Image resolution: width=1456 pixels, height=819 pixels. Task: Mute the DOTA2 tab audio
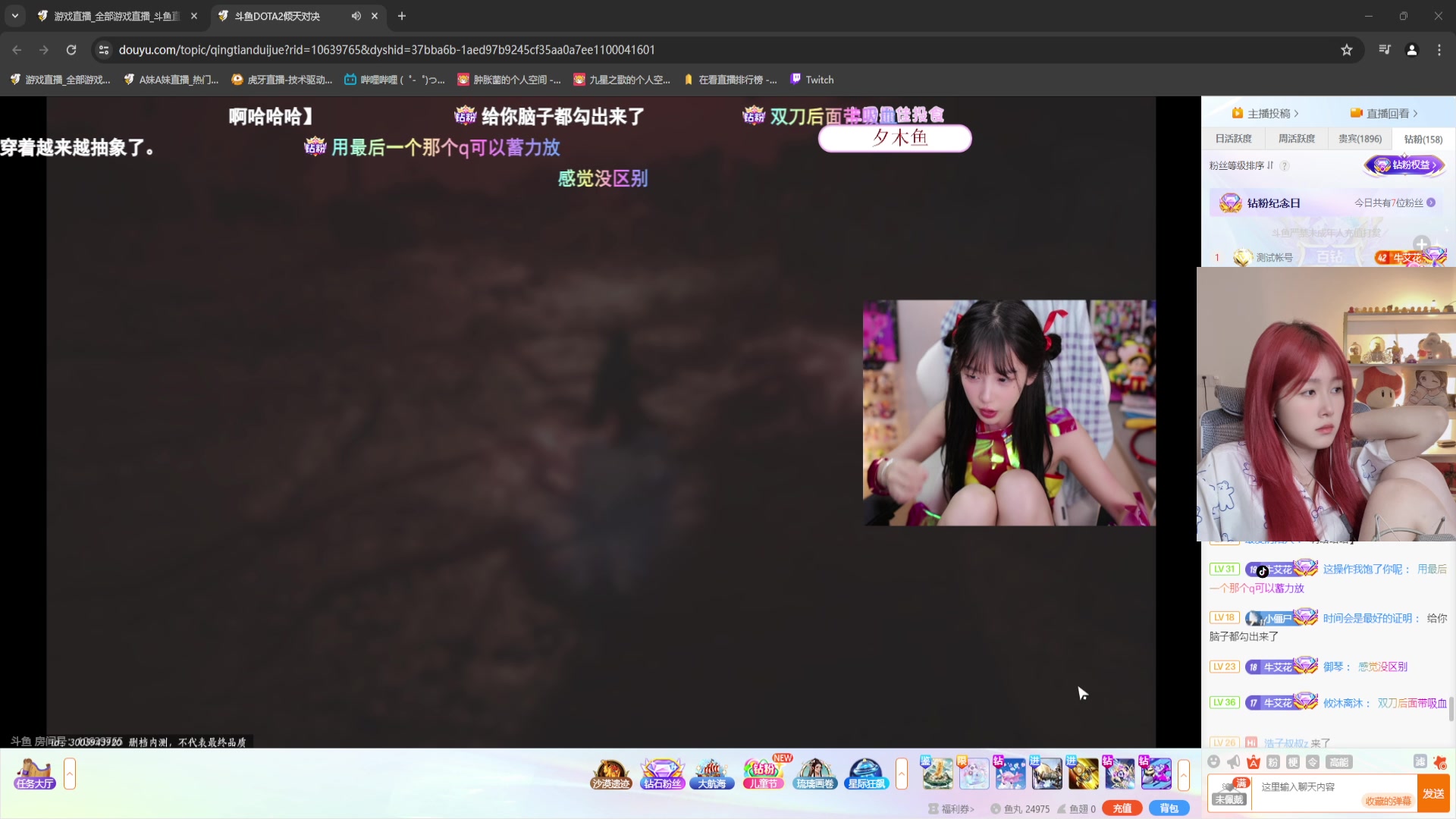pos(356,16)
